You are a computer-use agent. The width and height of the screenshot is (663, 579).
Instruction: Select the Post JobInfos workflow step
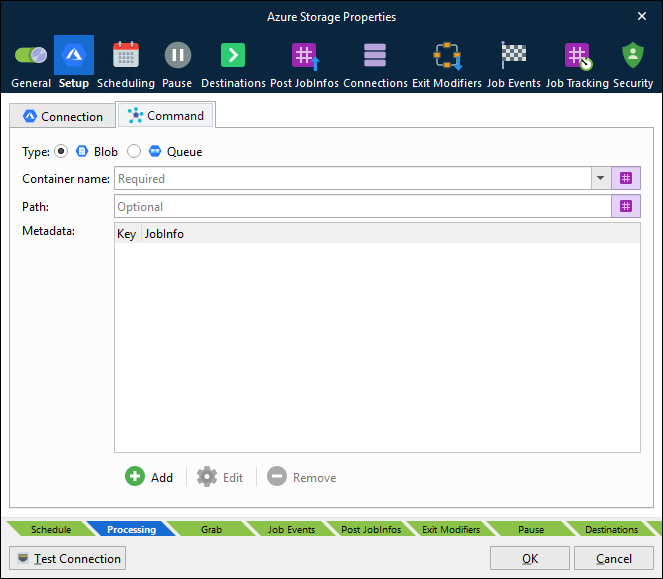coord(371,529)
